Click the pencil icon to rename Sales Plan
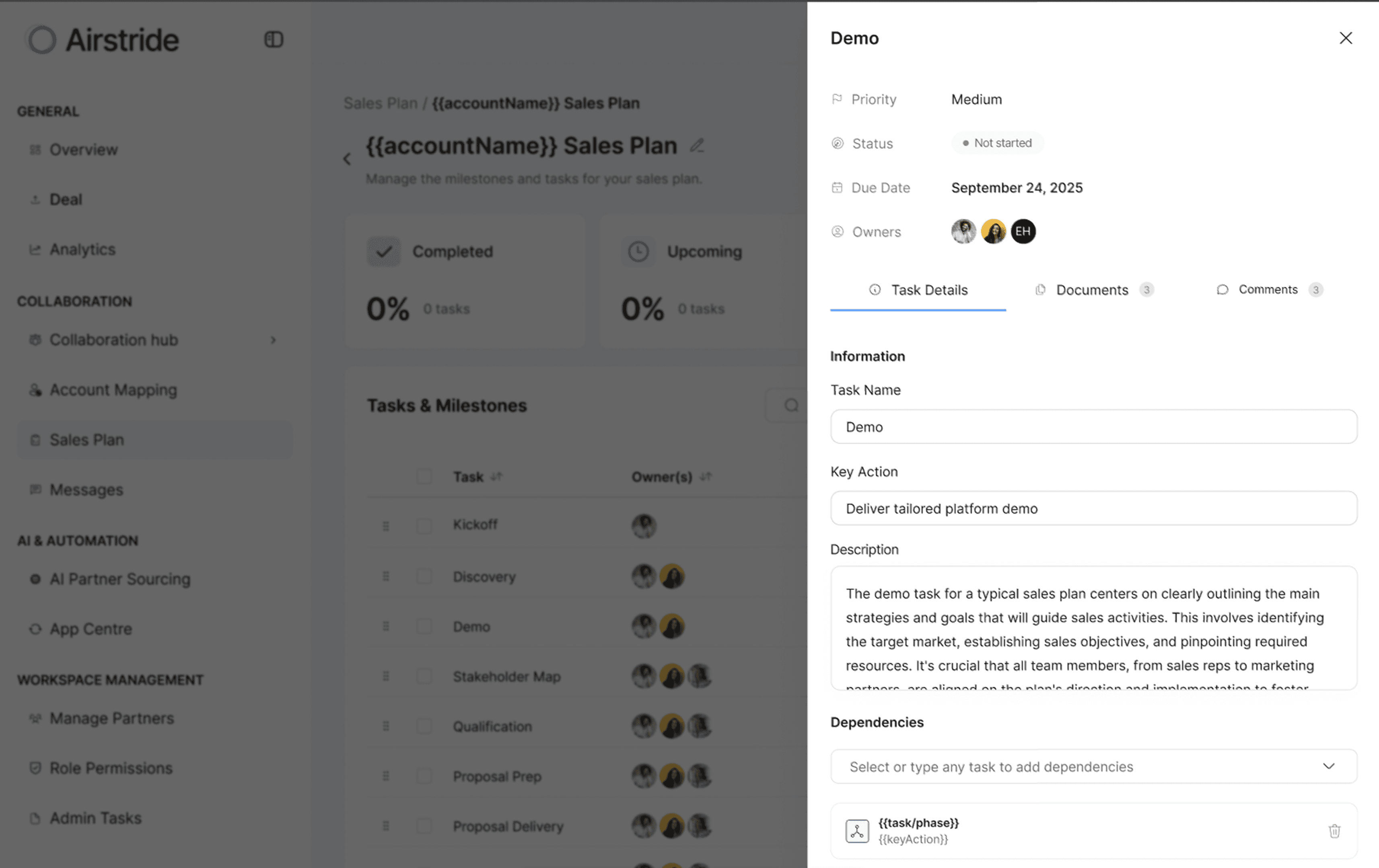The width and height of the screenshot is (1379, 868). [697, 146]
